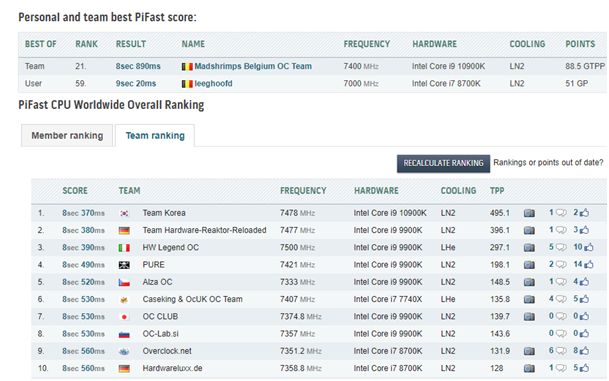The image size is (609, 381).
Task: Open the 8sec 520ms score link
Action: pyautogui.click(x=84, y=282)
